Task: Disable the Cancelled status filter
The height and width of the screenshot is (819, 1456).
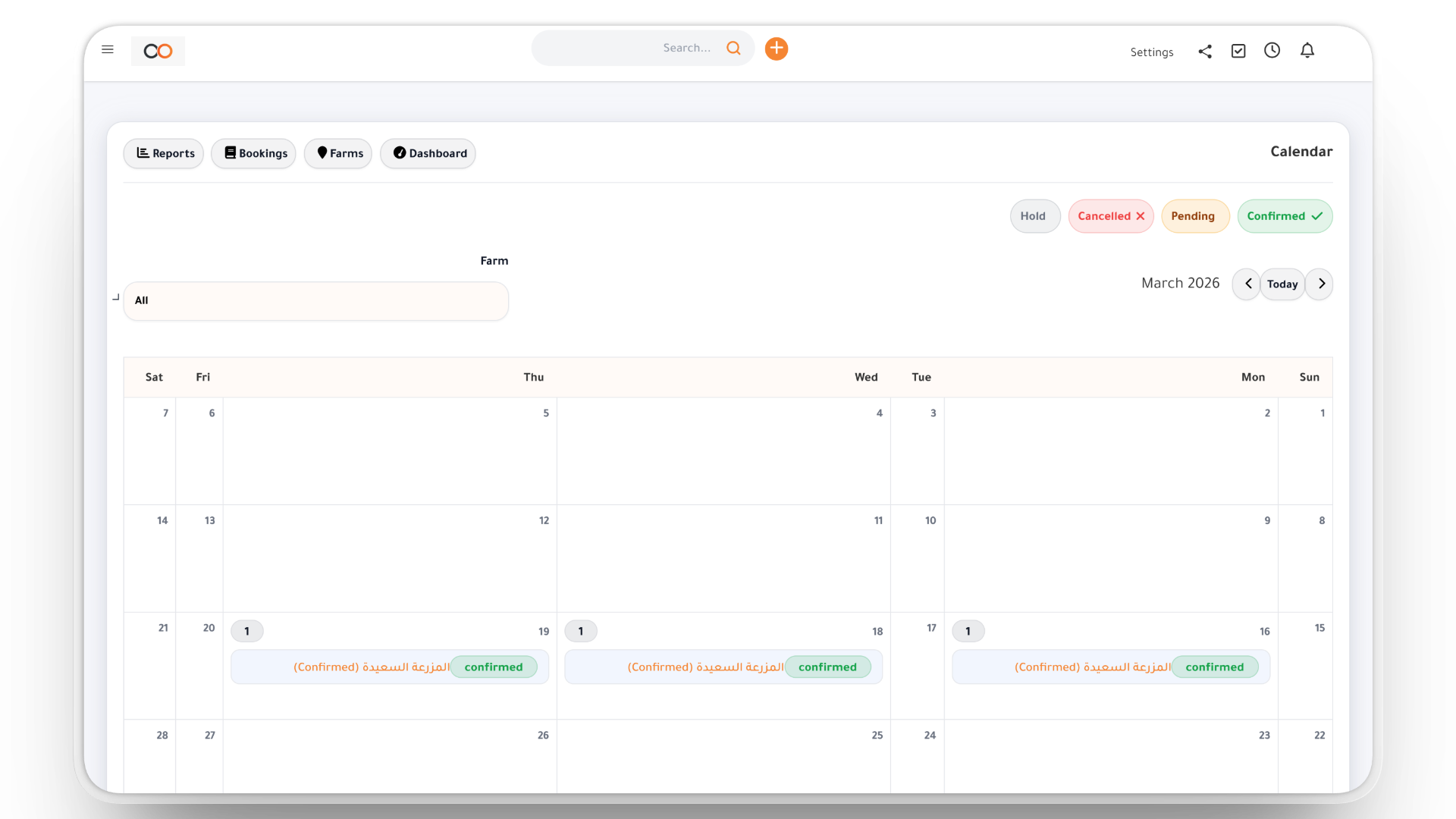Action: (x=1110, y=216)
